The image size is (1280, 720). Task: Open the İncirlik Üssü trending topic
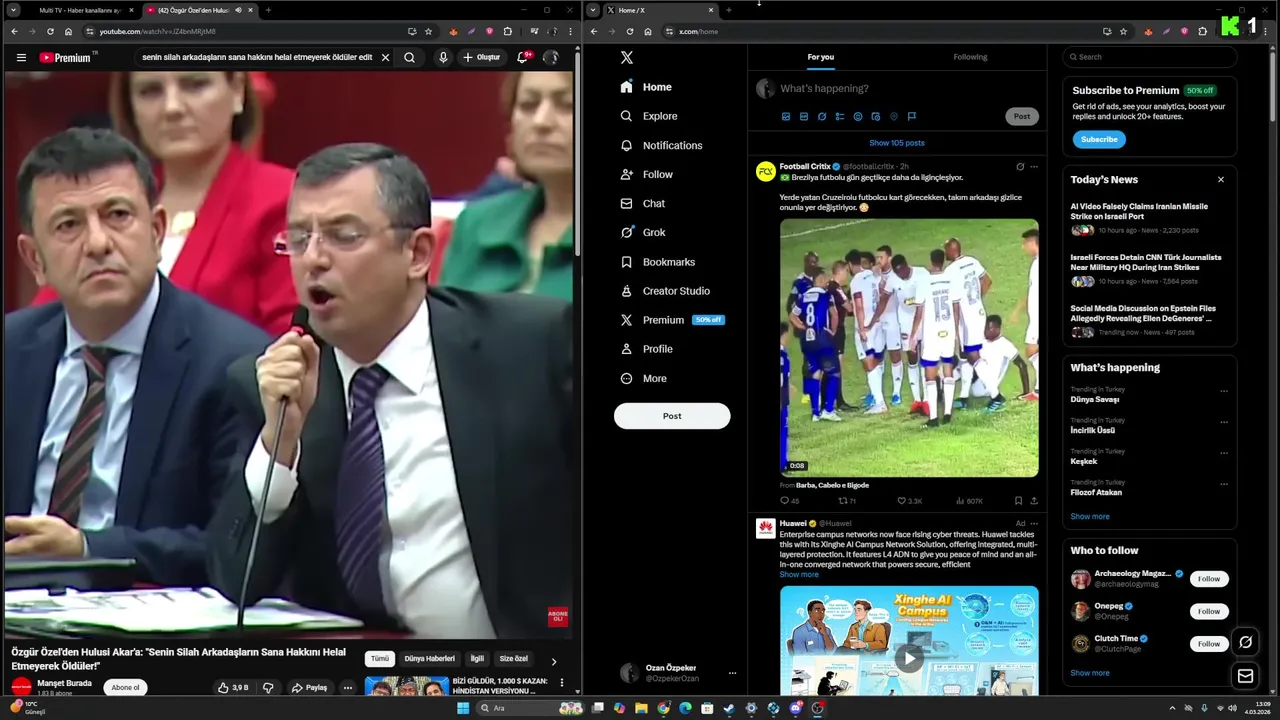click(1092, 430)
